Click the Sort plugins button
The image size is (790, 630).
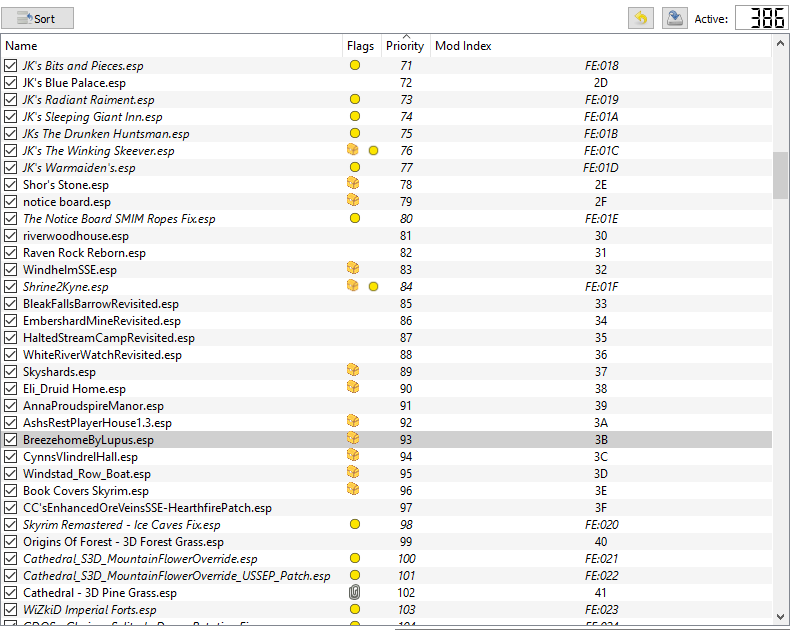(x=37, y=19)
